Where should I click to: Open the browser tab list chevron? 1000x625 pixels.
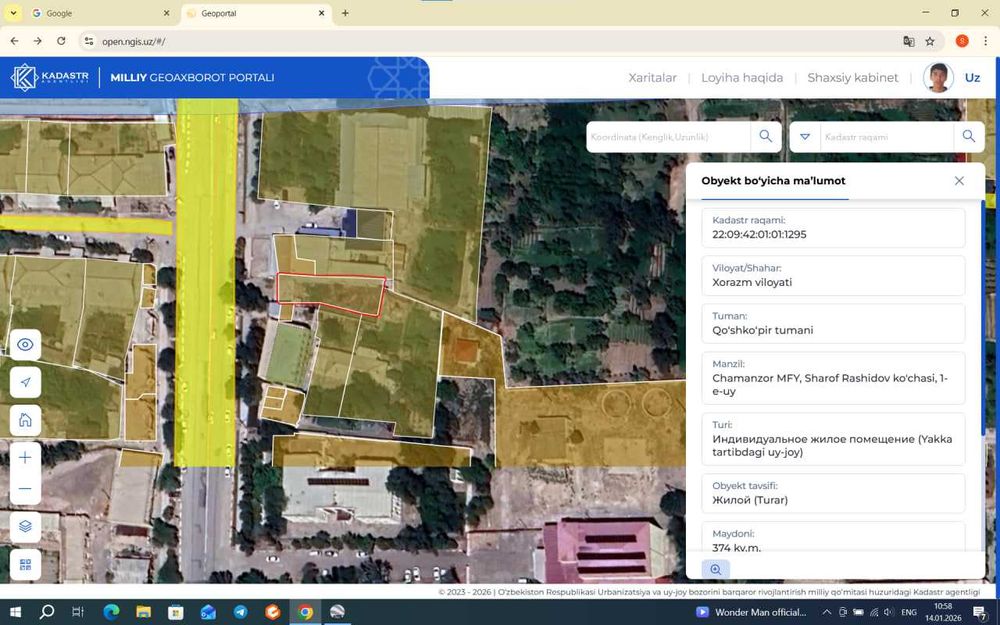[14, 13]
